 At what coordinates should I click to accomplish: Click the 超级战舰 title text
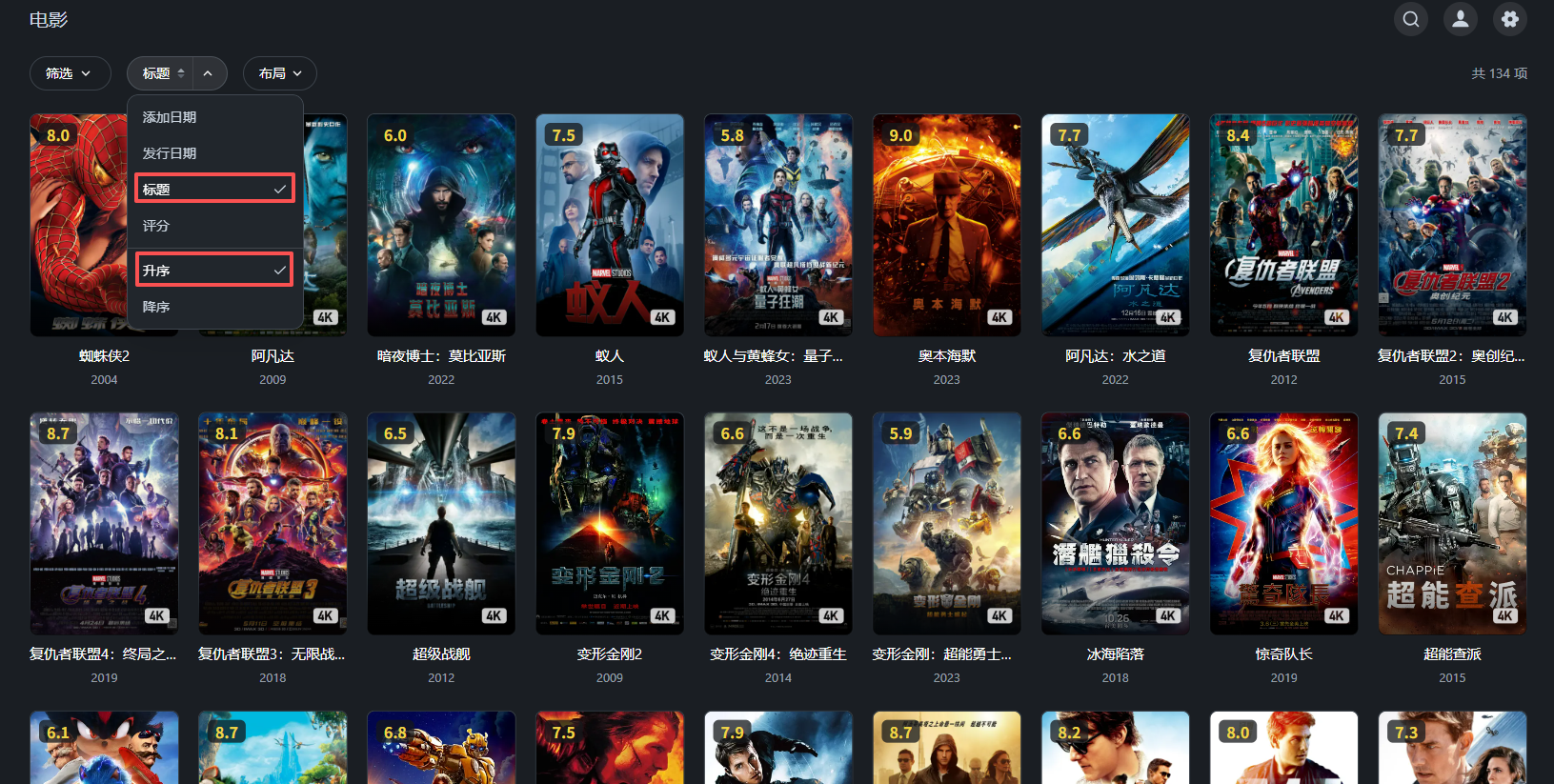[x=441, y=654]
